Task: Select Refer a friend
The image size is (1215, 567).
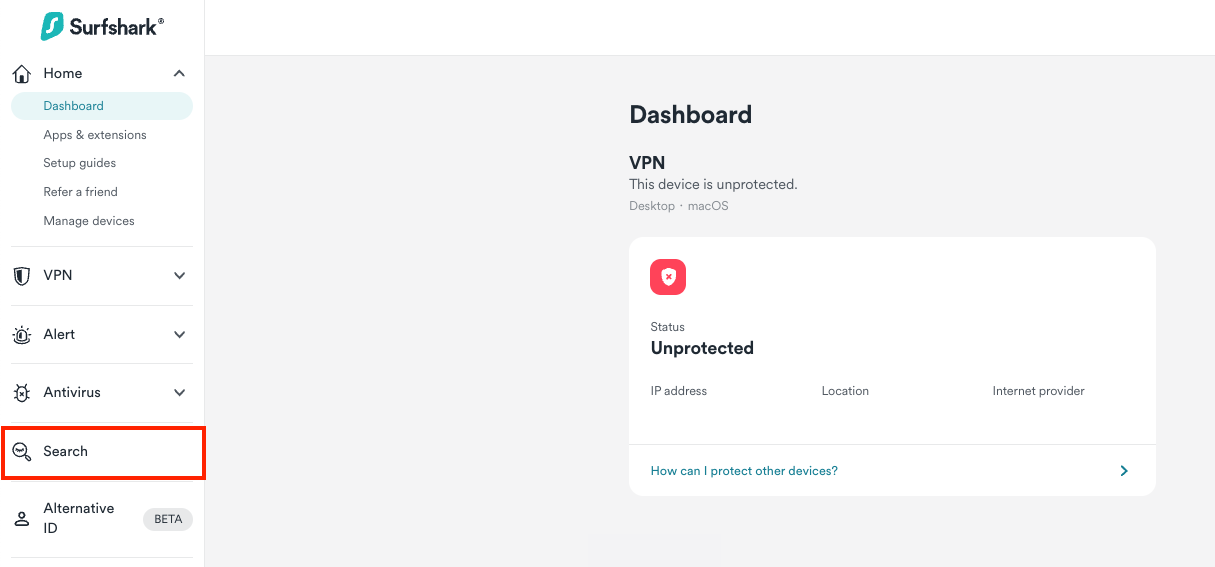Action: (81, 192)
